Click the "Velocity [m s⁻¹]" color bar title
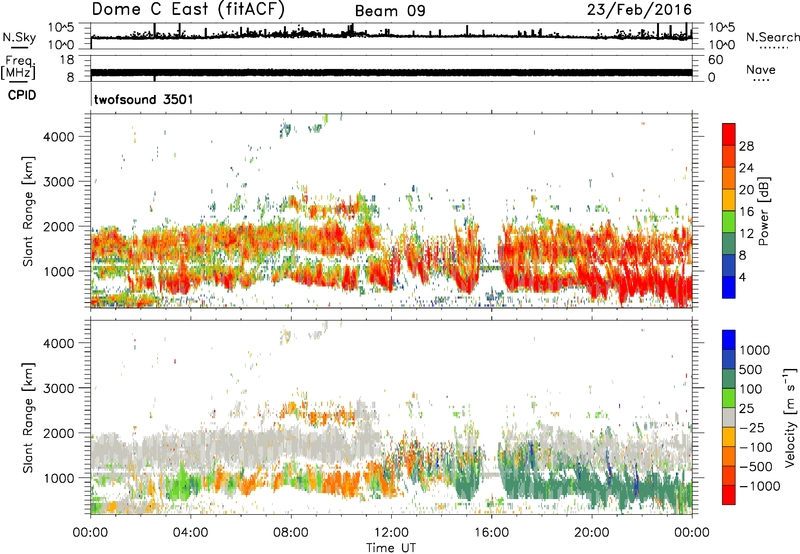The height and width of the screenshot is (554, 800). (790, 417)
